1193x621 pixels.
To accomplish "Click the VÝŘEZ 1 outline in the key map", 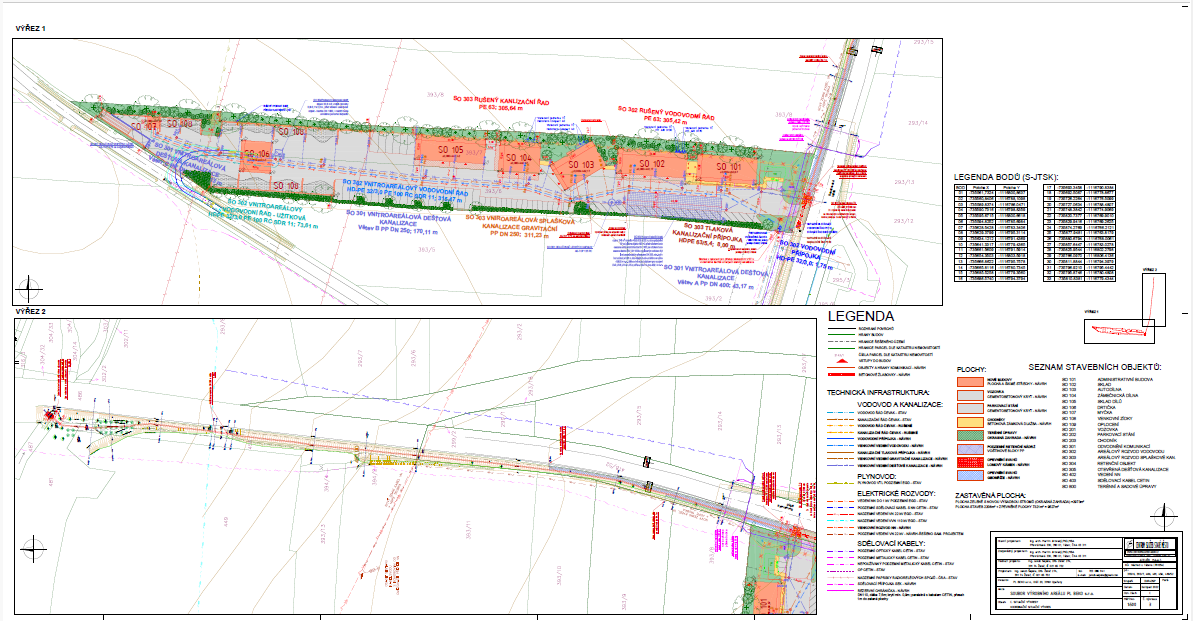I will 1119,330.
